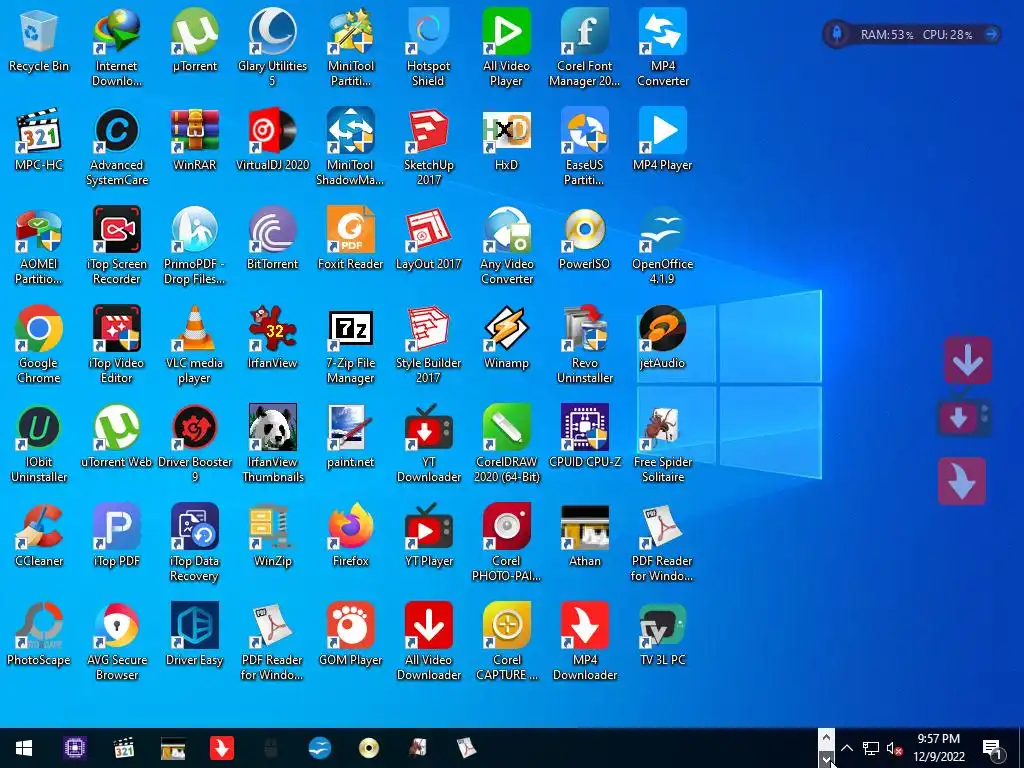Screen dimensions: 1024x768
Task: Open the paint.net shortcut
Action: tap(351, 438)
